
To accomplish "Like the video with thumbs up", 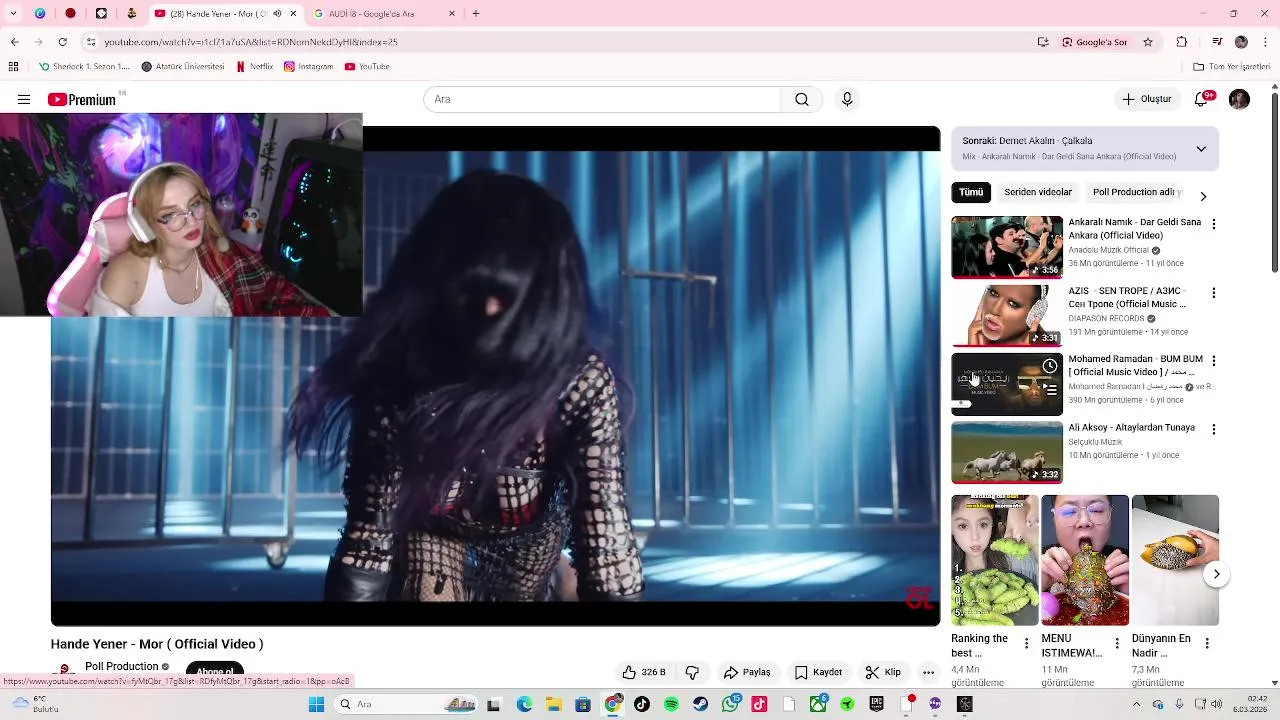I will point(643,672).
